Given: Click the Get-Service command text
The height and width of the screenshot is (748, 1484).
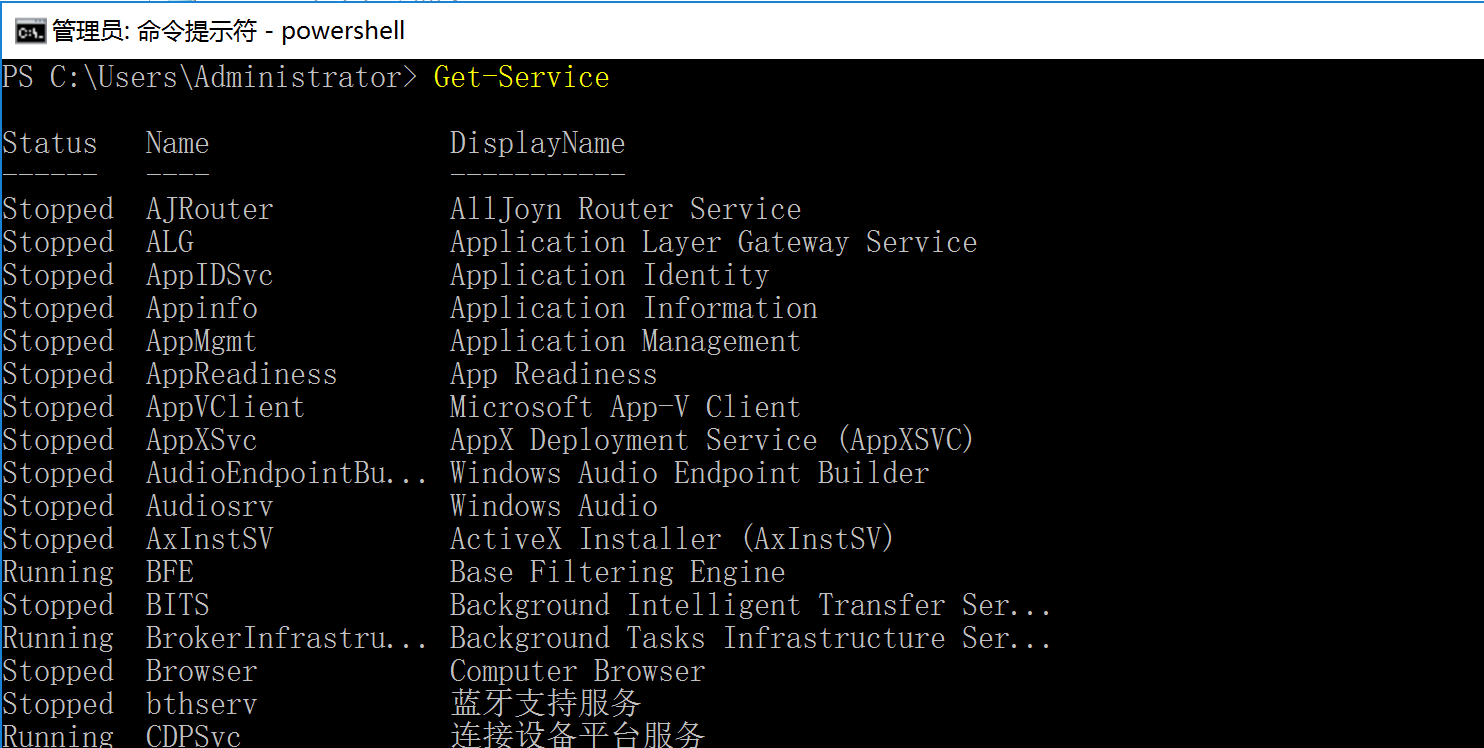Looking at the screenshot, I should [x=521, y=78].
